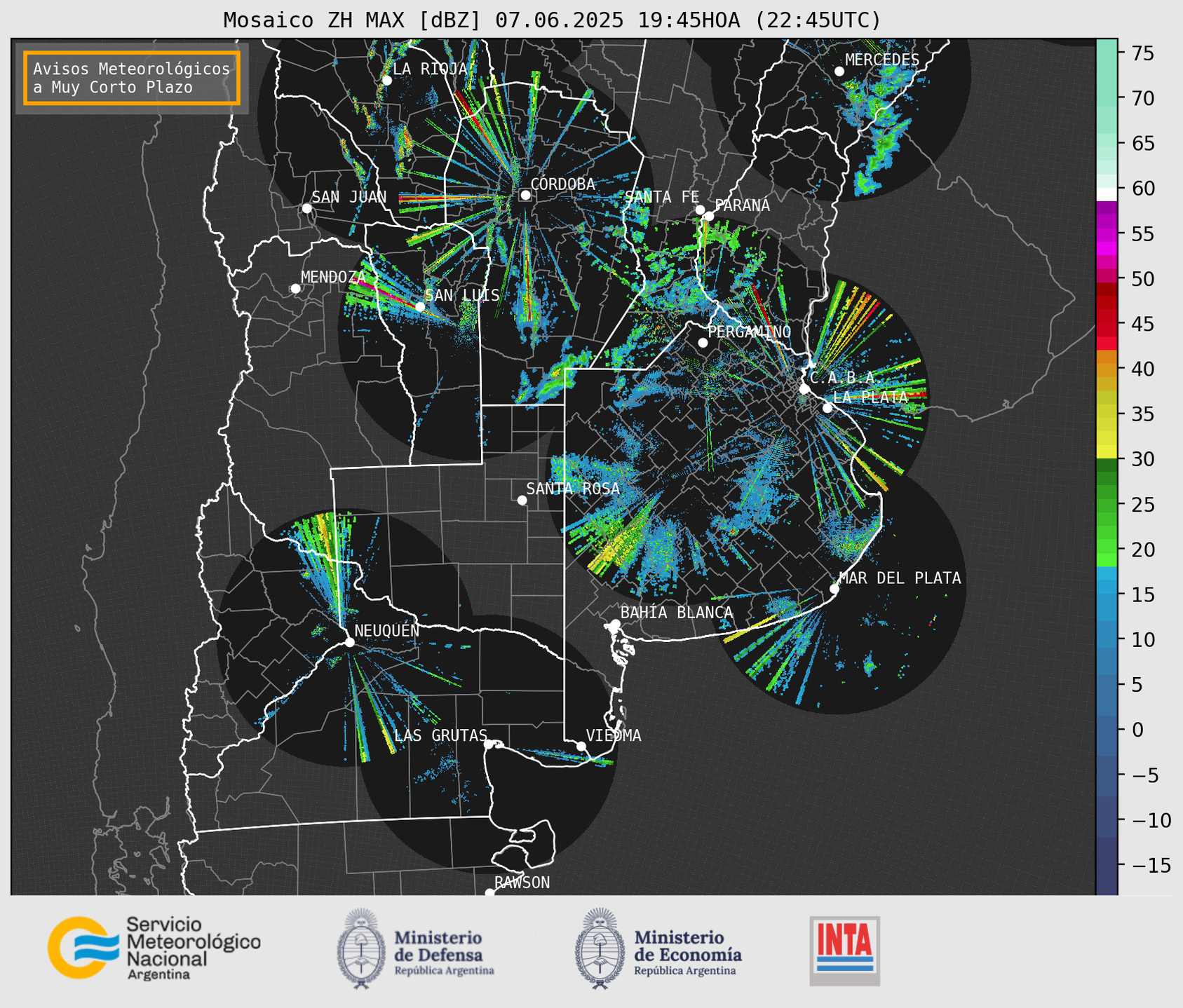Click the 45 dBZ red color band
1183x1008 pixels.
click(1106, 325)
